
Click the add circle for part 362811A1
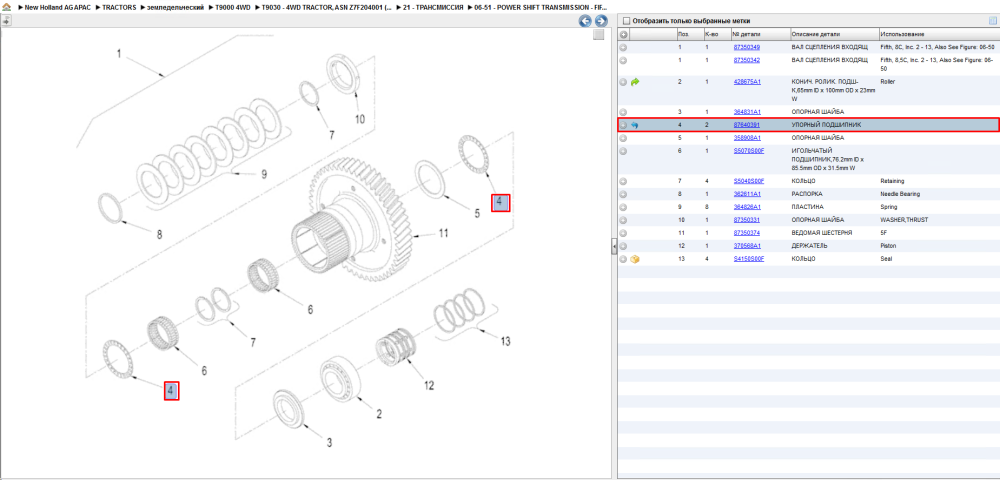pos(623,194)
